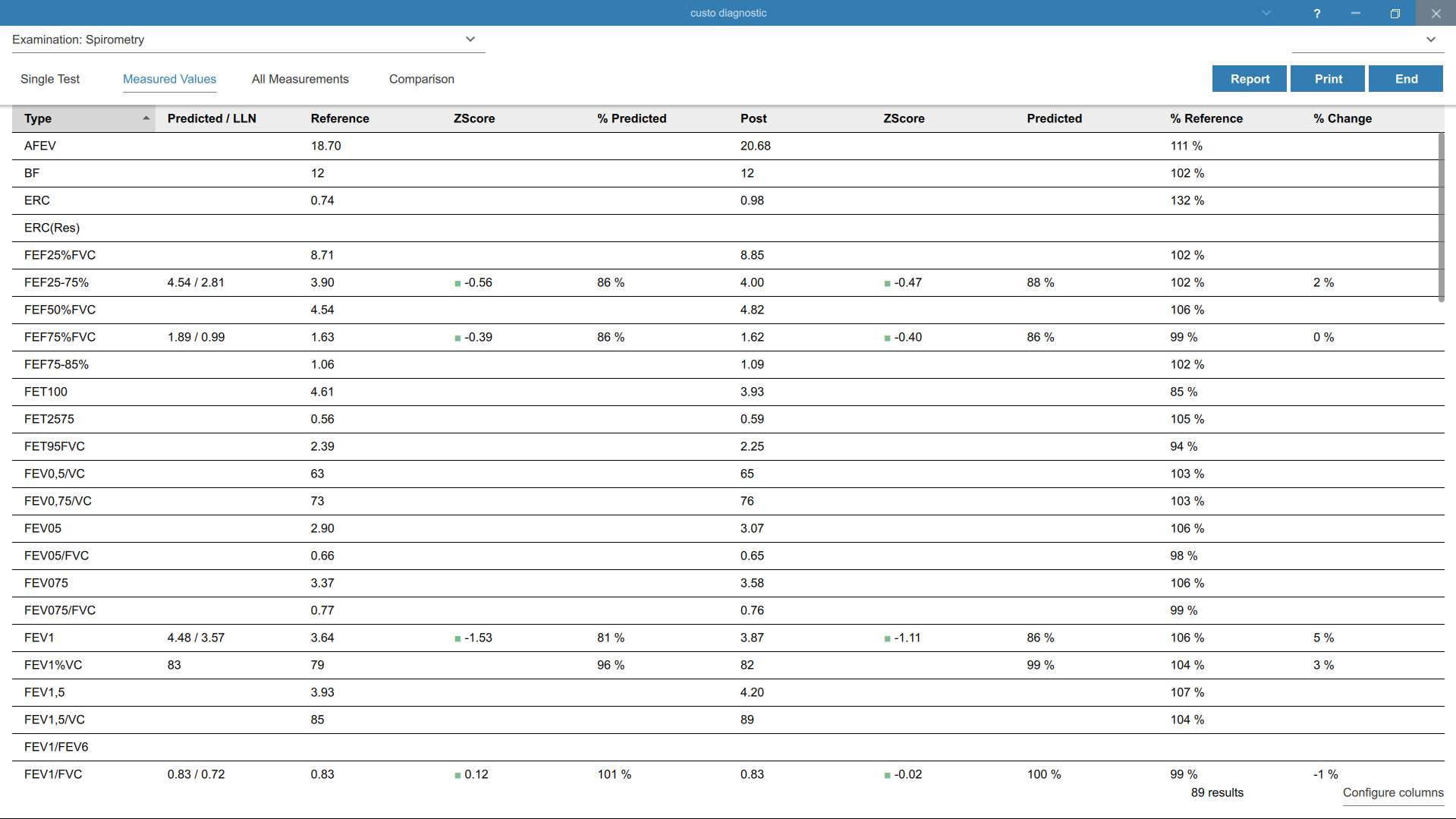Click the title bar dropdown chevron icon
The width and height of the screenshot is (1456, 819).
point(1266,13)
